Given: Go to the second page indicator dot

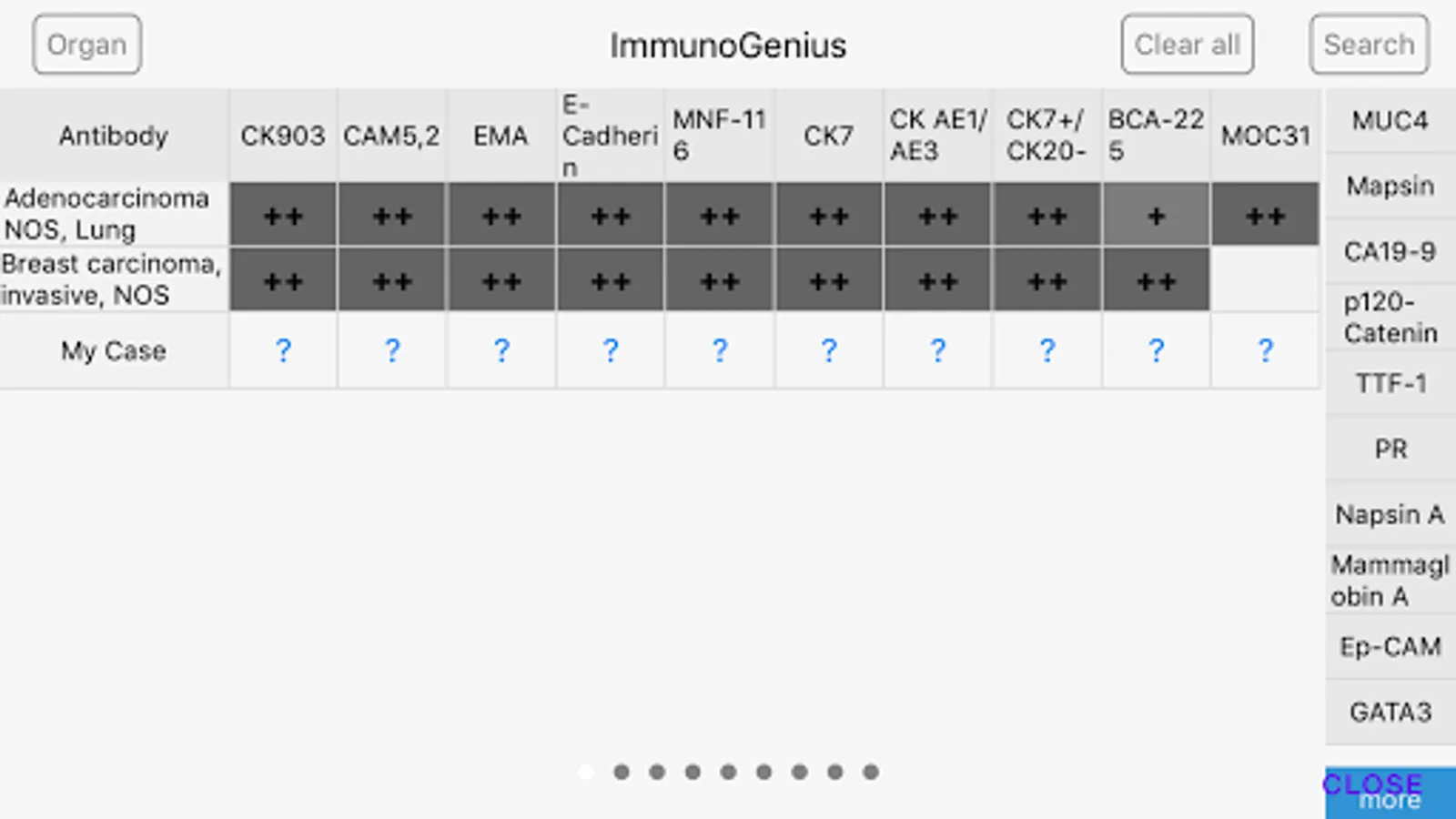Looking at the screenshot, I should click(622, 772).
